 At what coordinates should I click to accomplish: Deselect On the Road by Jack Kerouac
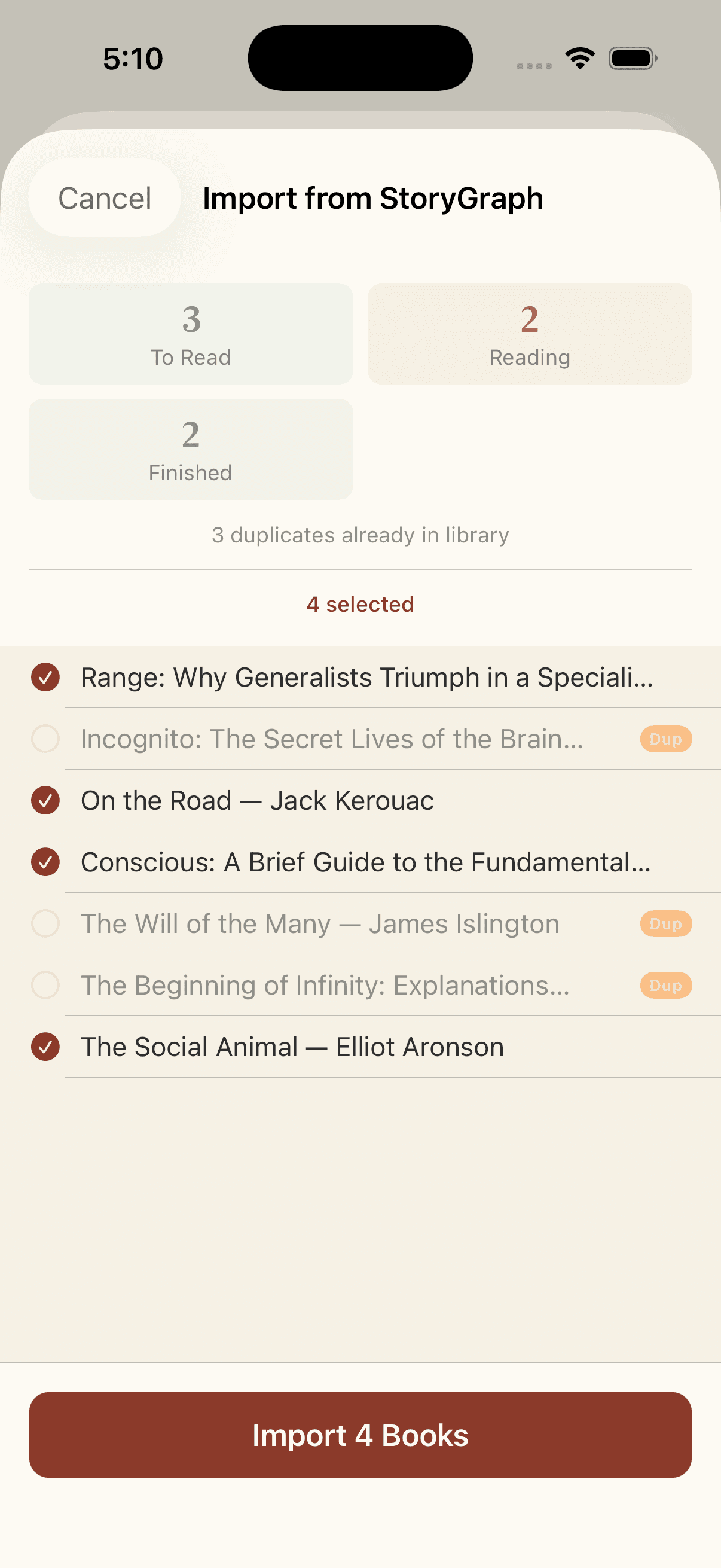coord(45,800)
